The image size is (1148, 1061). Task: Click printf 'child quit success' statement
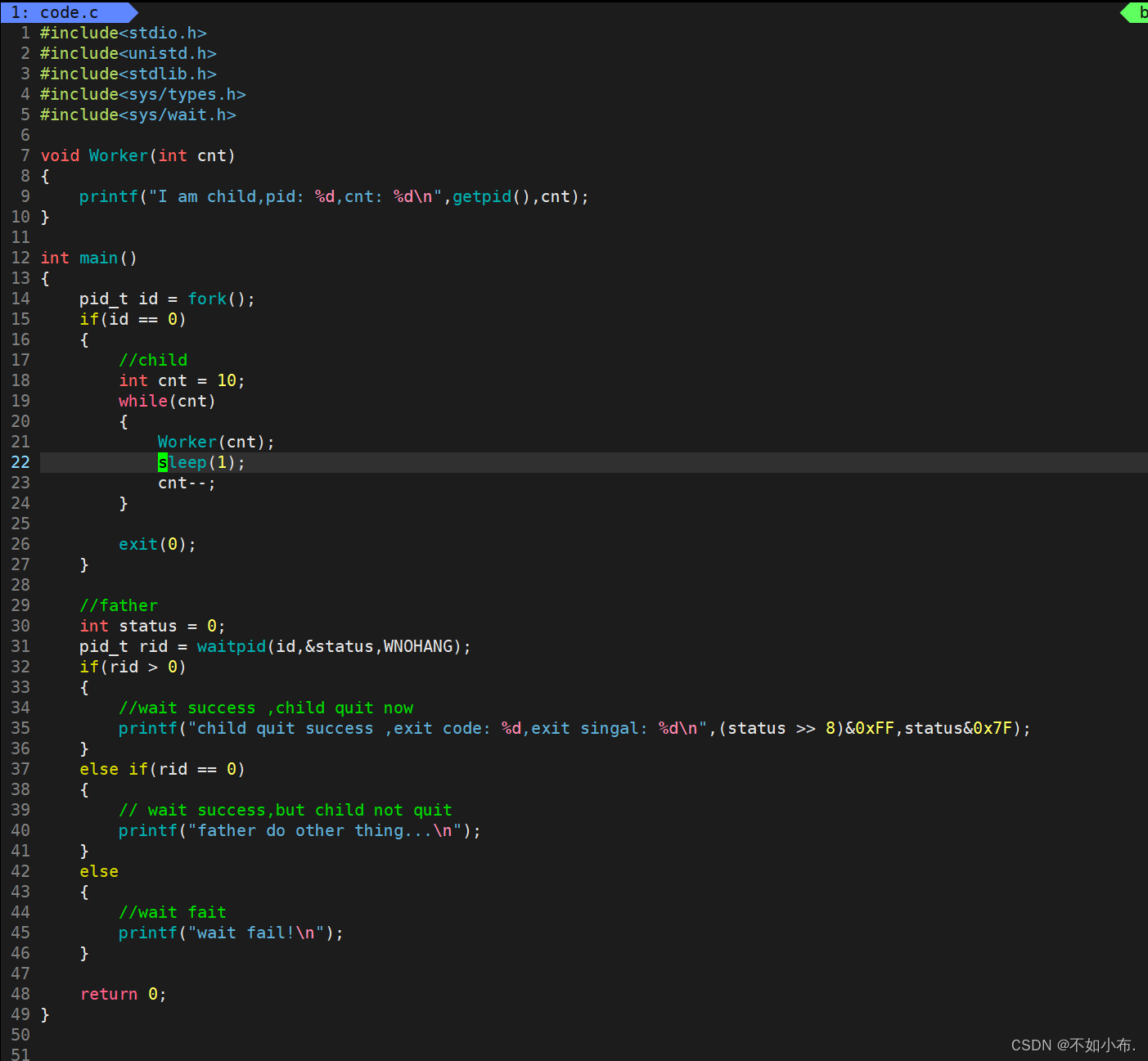pyautogui.click(x=574, y=728)
